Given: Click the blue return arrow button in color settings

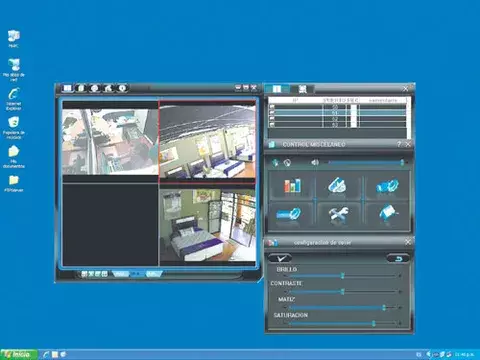Looking at the screenshot, I should [x=398, y=258].
